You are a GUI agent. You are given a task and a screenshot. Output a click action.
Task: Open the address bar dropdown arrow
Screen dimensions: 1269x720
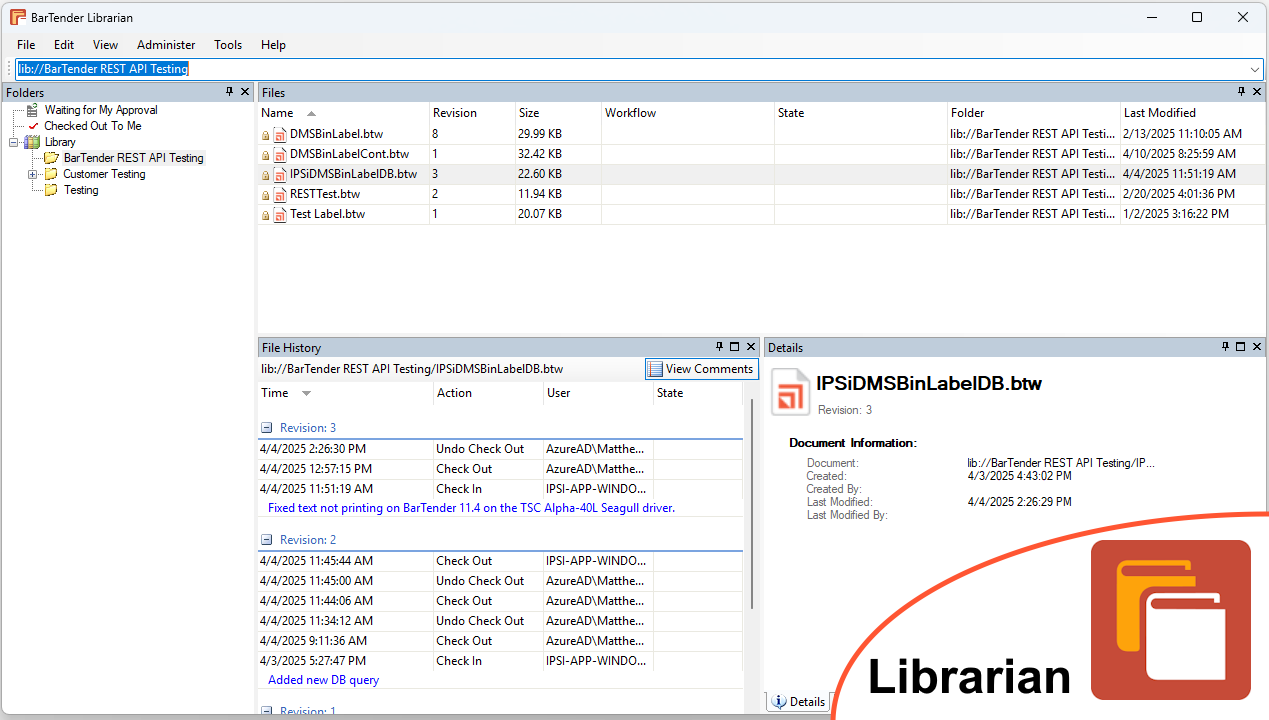pyautogui.click(x=1255, y=69)
